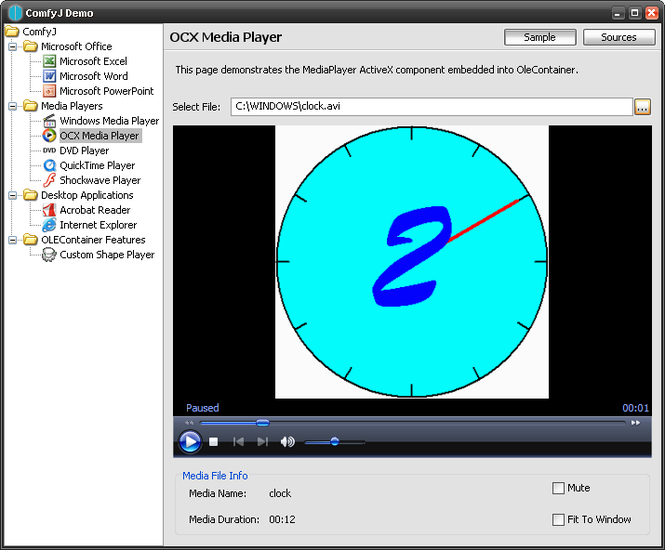Viewport: 665px width, 550px height.
Task: Click the ComfyJ root folder icon
Action: pyautogui.click(x=12, y=31)
